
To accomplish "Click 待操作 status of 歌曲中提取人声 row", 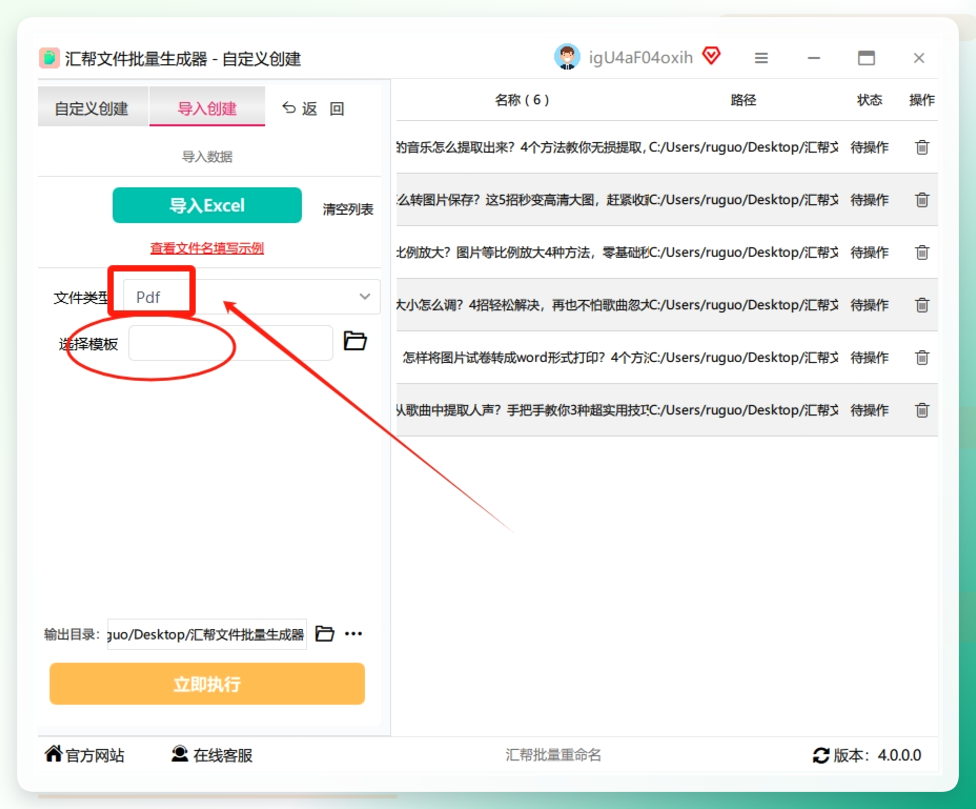I will click(870, 410).
